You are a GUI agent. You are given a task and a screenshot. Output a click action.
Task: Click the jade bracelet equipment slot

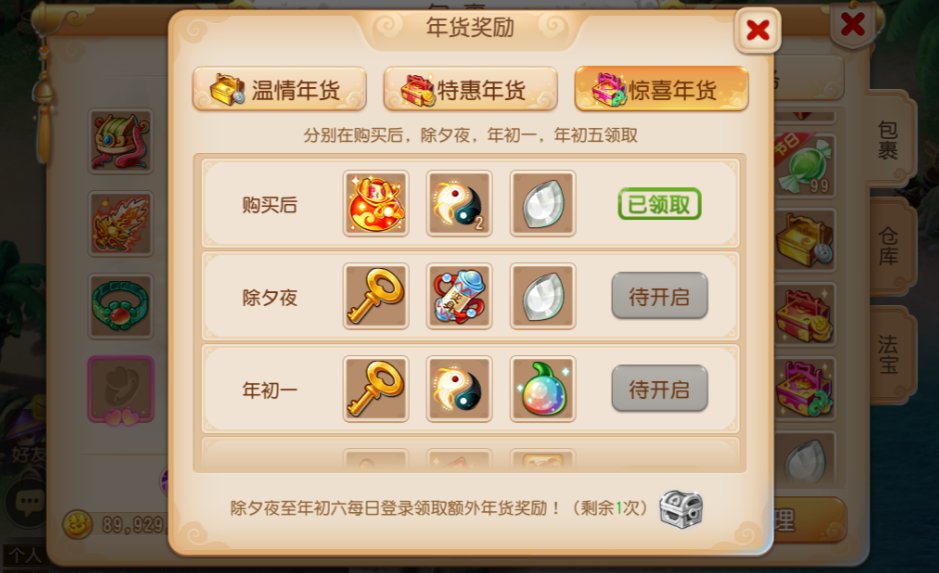[x=120, y=306]
